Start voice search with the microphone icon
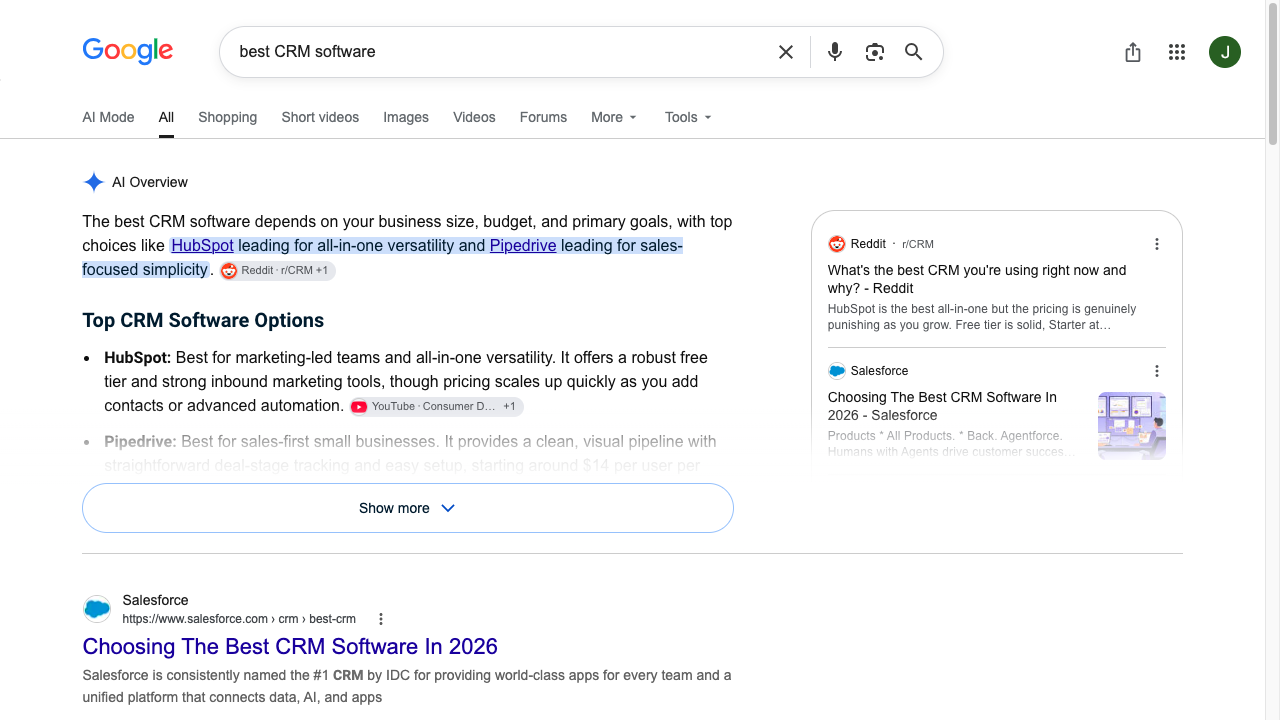 [835, 52]
